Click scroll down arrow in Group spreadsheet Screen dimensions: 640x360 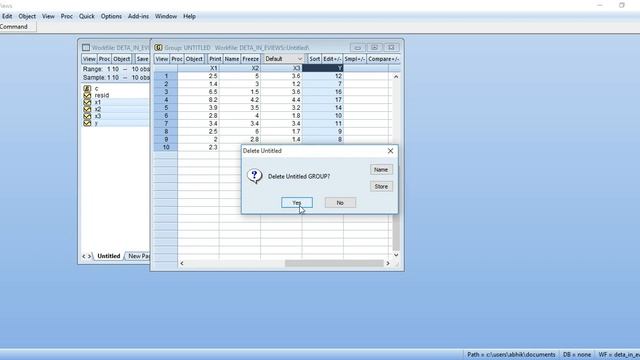point(396,255)
